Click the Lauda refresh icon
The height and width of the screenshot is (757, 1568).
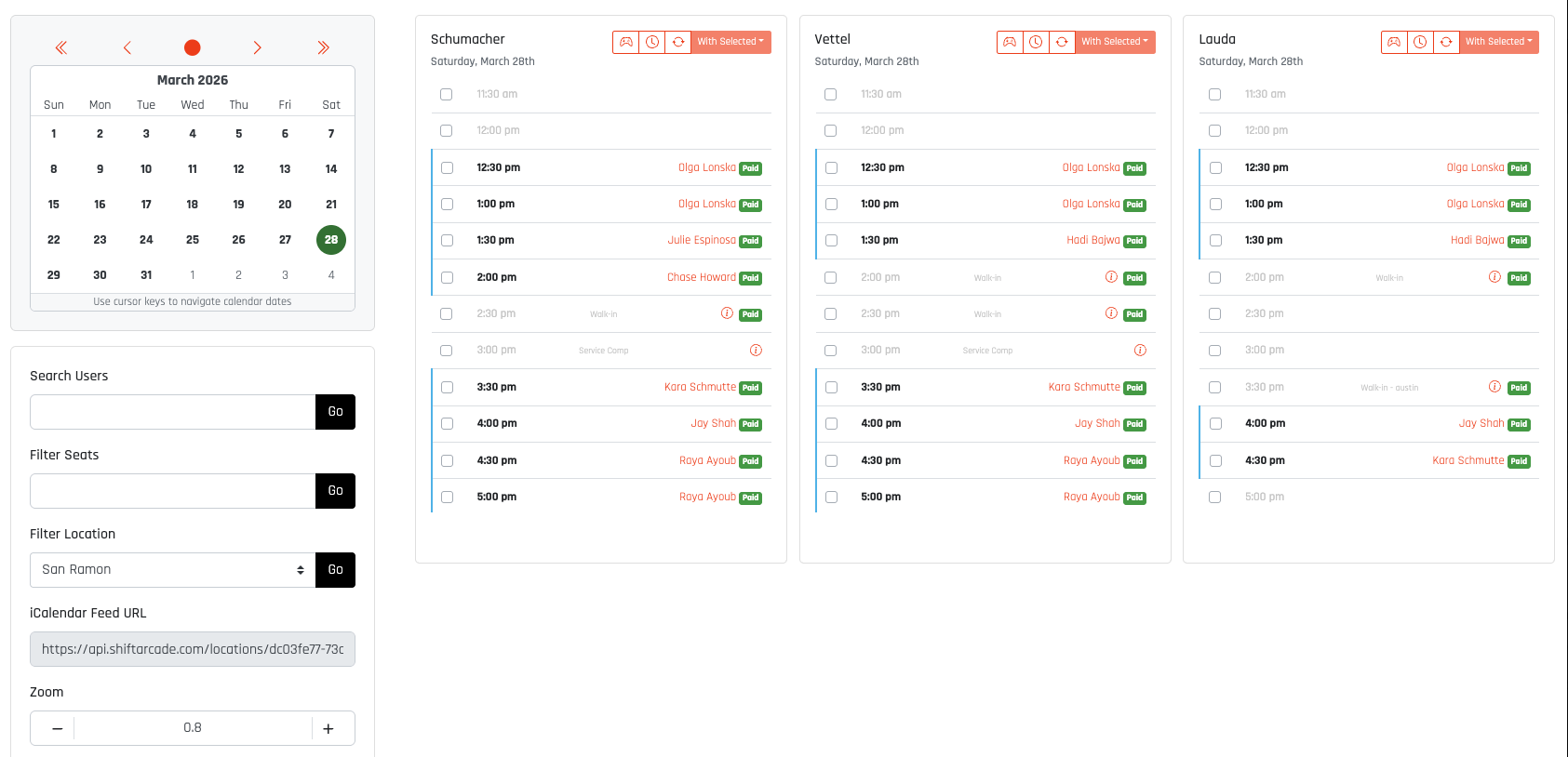[1446, 42]
